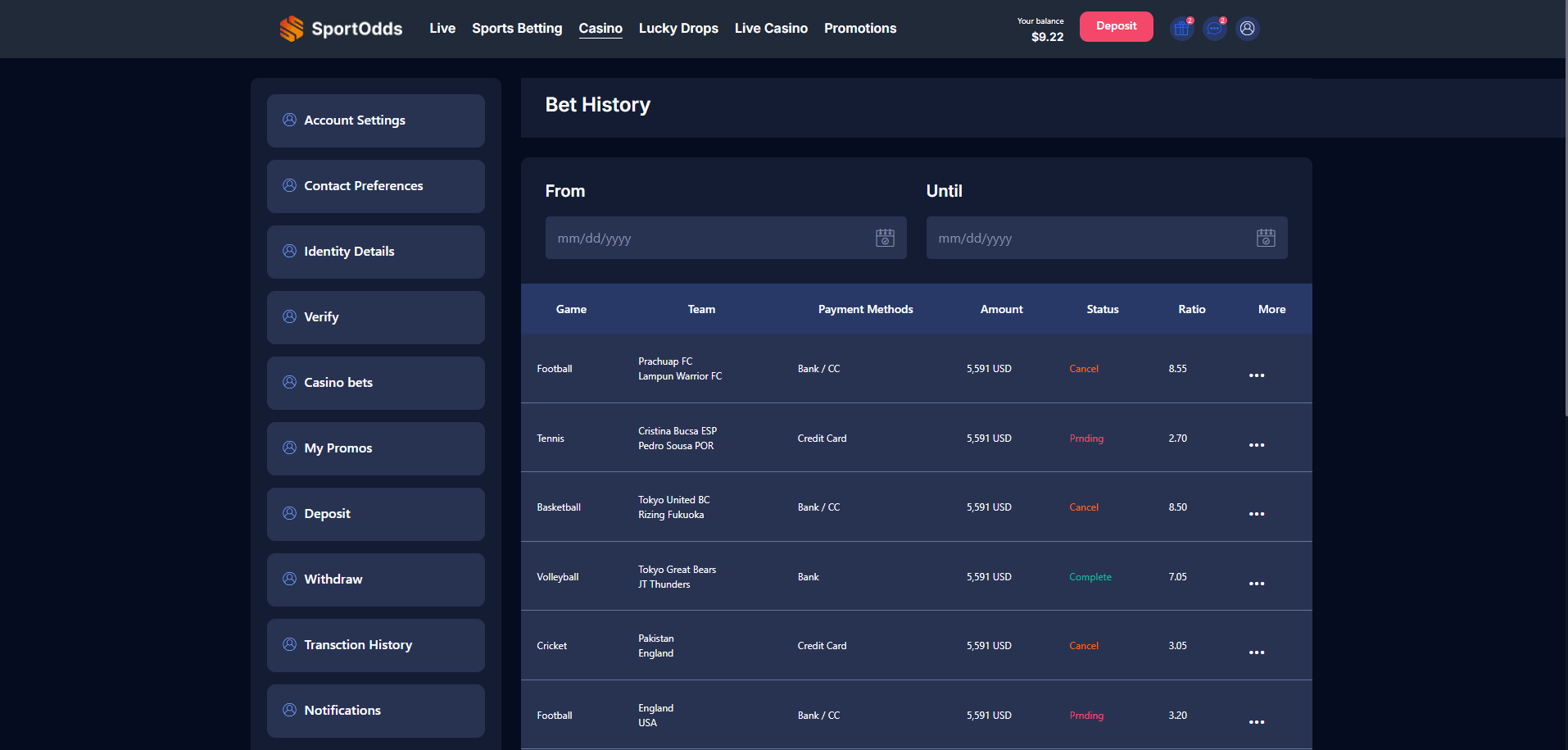This screenshot has width=1568, height=750.
Task: Click the $9.22 balance amount
Action: point(1047,37)
